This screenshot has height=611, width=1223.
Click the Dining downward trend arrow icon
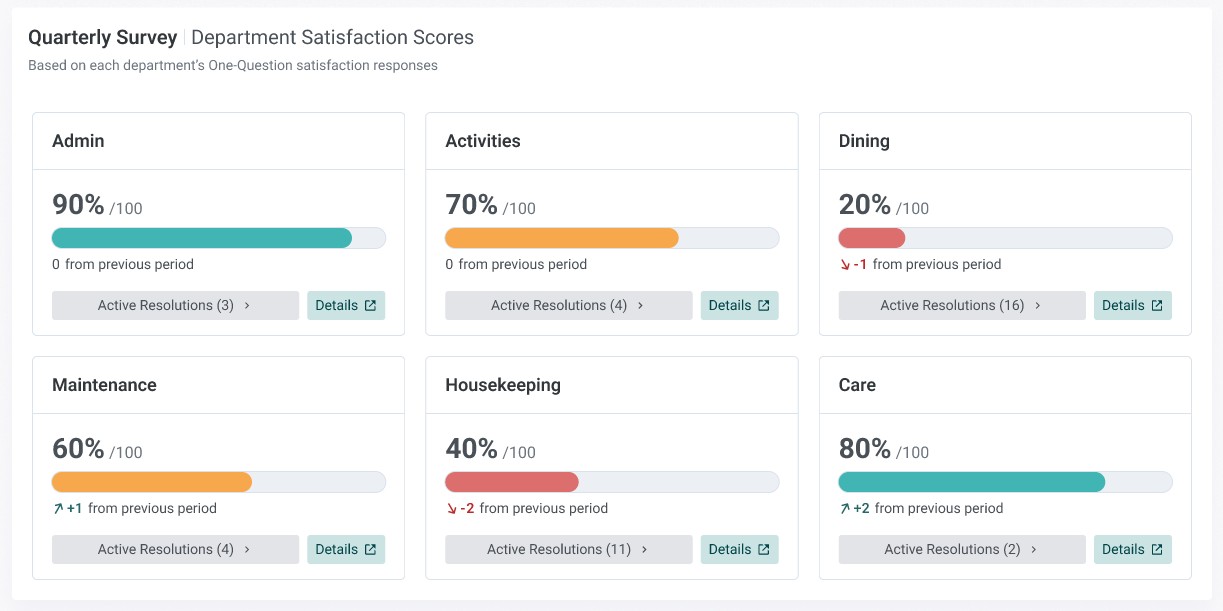click(845, 265)
